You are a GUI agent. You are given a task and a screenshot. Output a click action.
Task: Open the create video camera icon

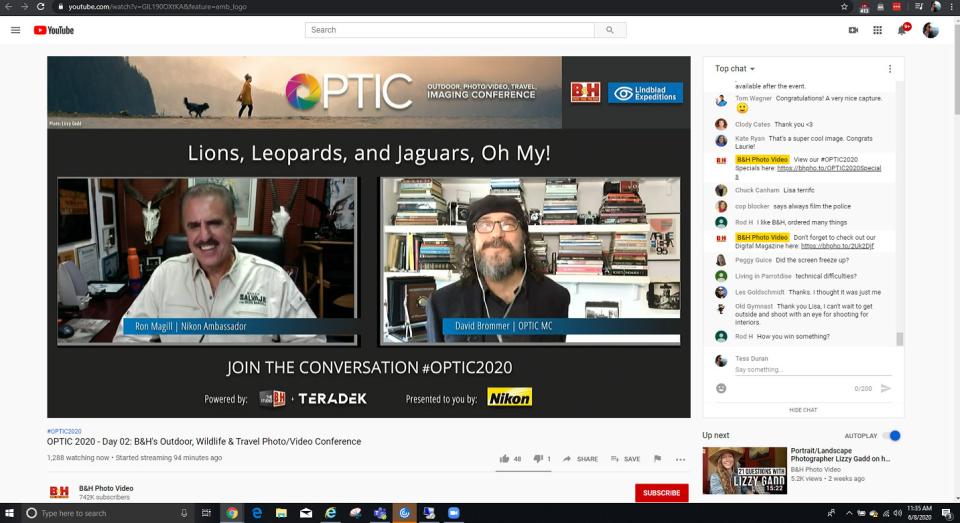853,30
